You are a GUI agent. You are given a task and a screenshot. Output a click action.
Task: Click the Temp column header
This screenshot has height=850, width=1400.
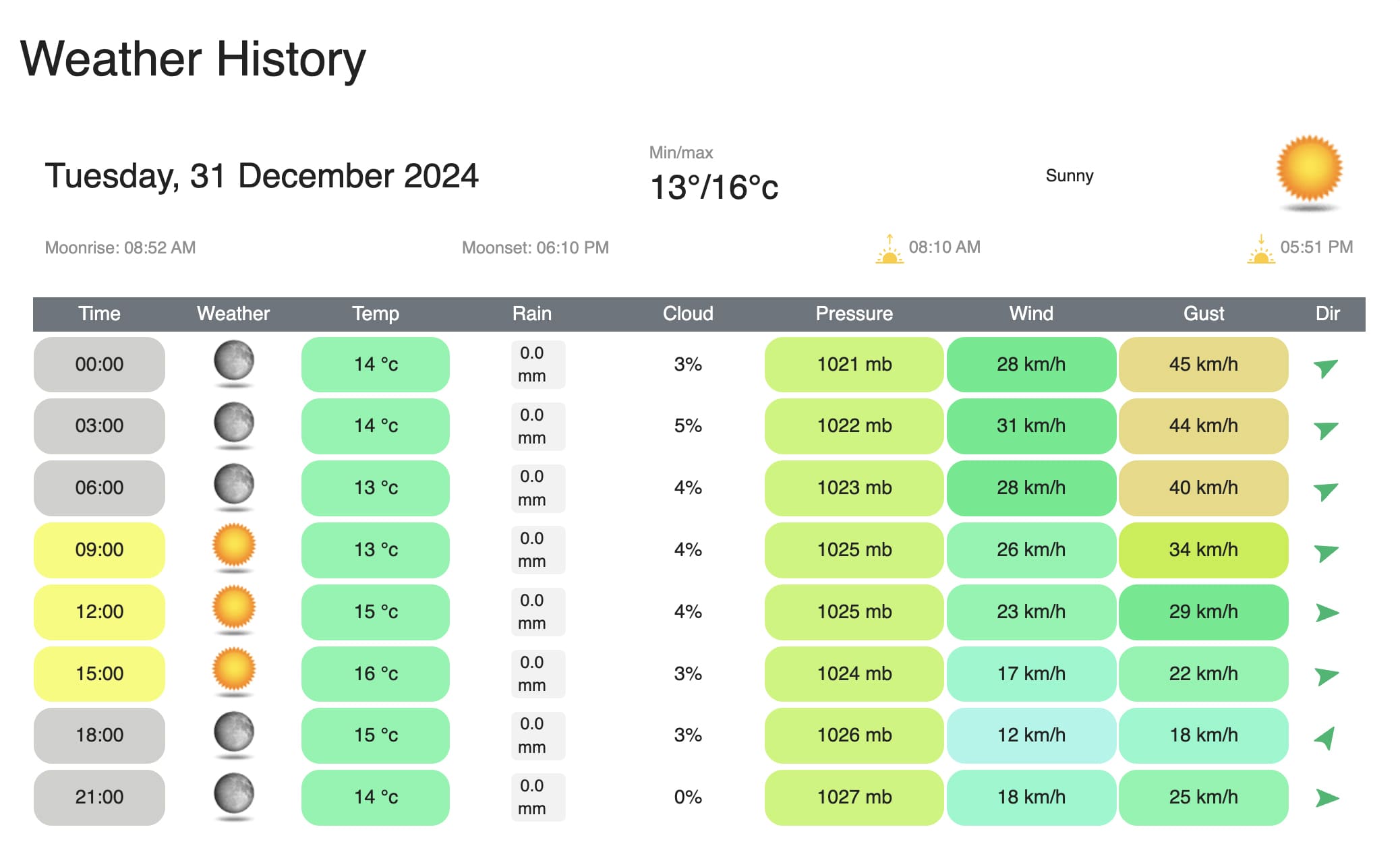point(376,313)
